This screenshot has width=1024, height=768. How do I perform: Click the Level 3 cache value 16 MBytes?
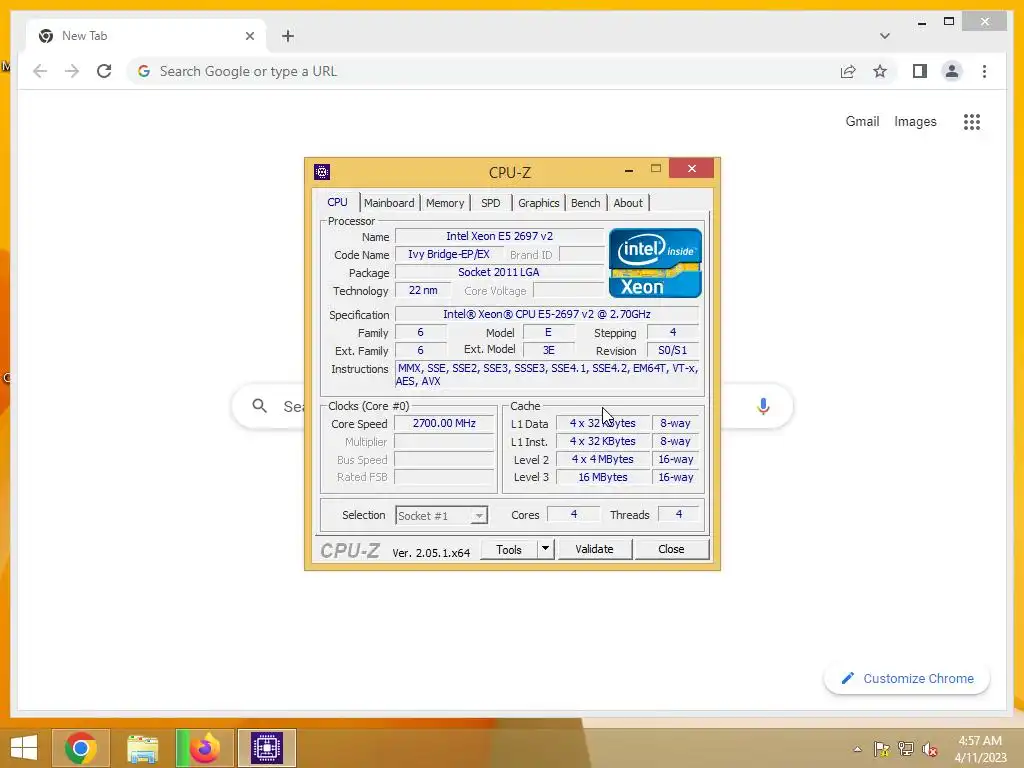coord(603,477)
